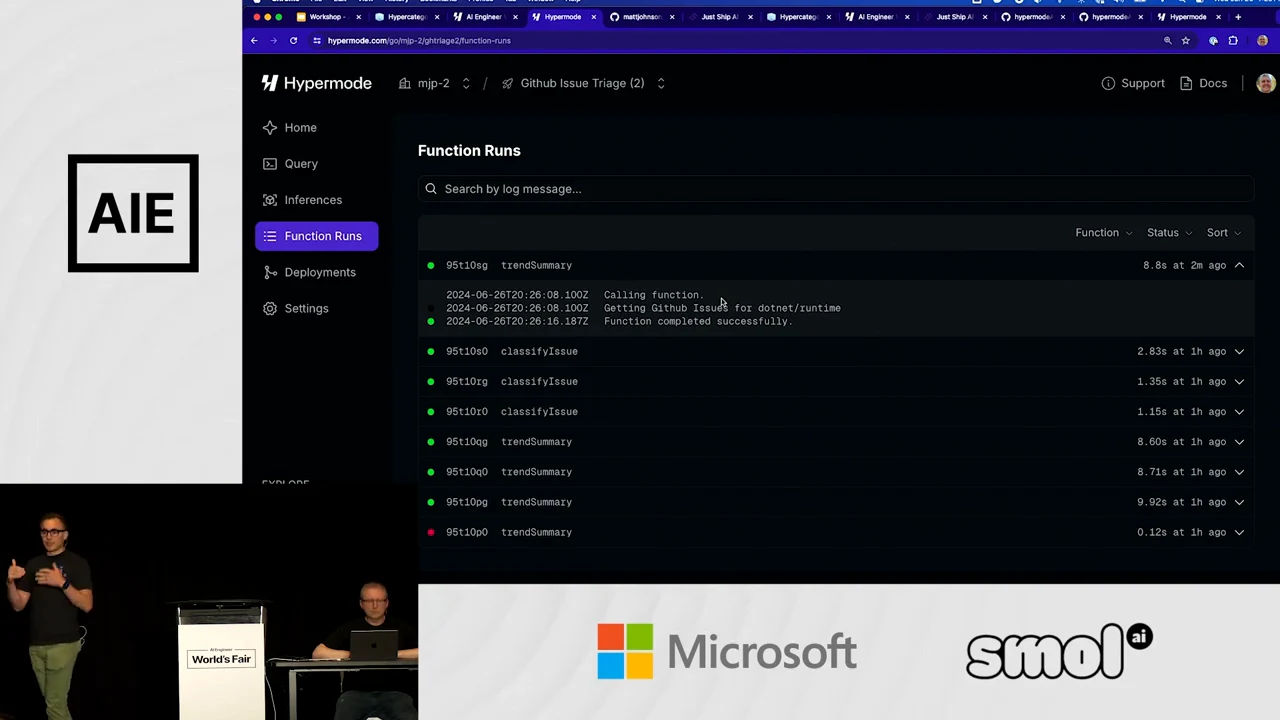Select the Inferences icon in the sidebar

(x=270, y=200)
